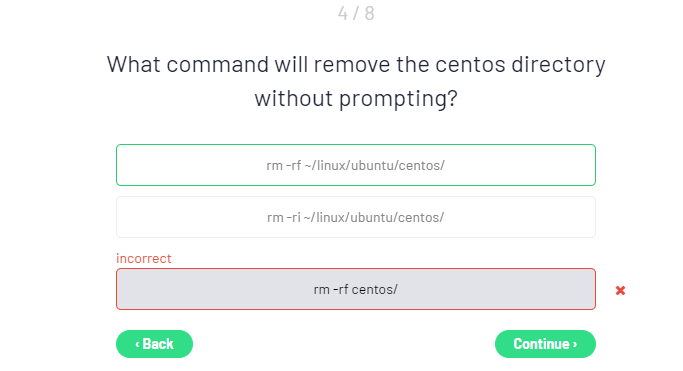Go to the previous question with Back
The height and width of the screenshot is (371, 683).
[x=154, y=344]
